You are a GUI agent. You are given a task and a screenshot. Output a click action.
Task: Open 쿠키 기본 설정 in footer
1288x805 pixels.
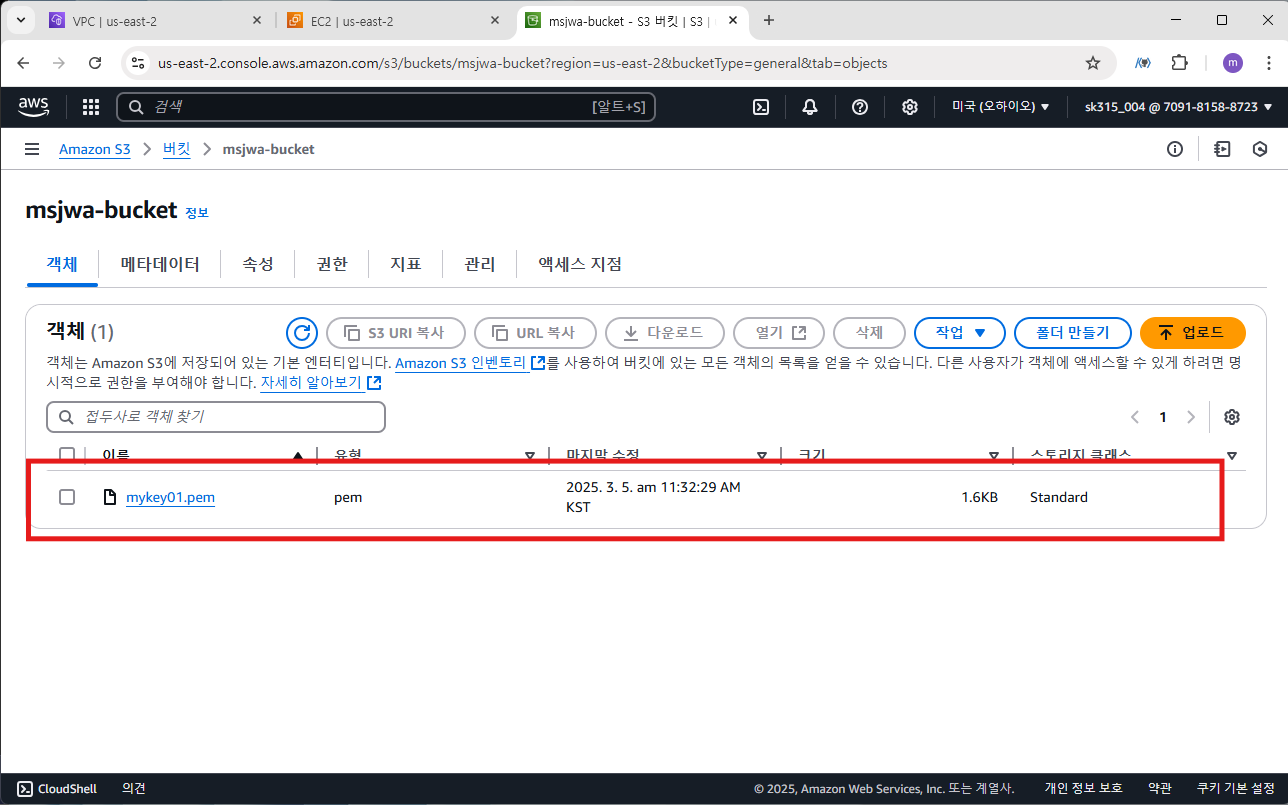1235,789
